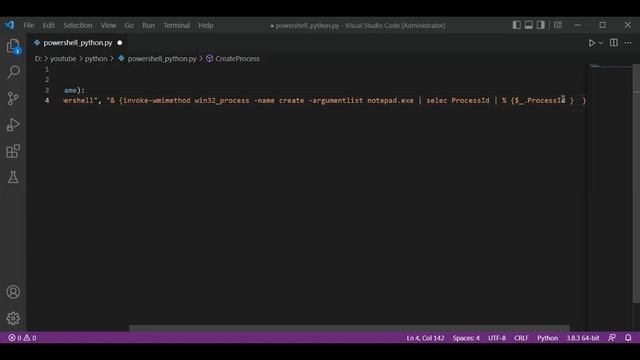Select the 3.8.3 64-bit Python interpreter
Viewport: 640px width, 360px height.
click(x=582, y=338)
